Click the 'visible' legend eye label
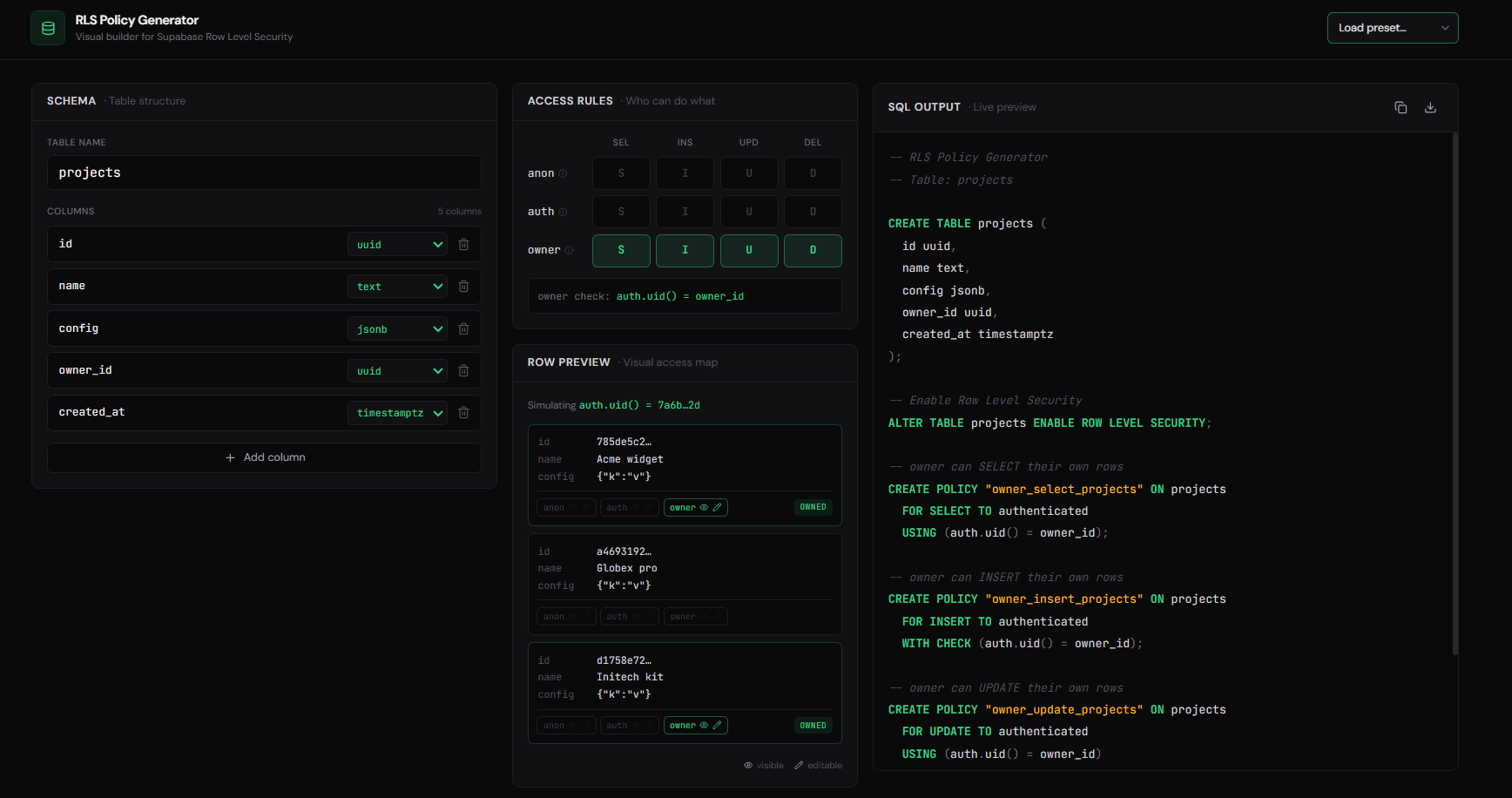 [x=764, y=766]
